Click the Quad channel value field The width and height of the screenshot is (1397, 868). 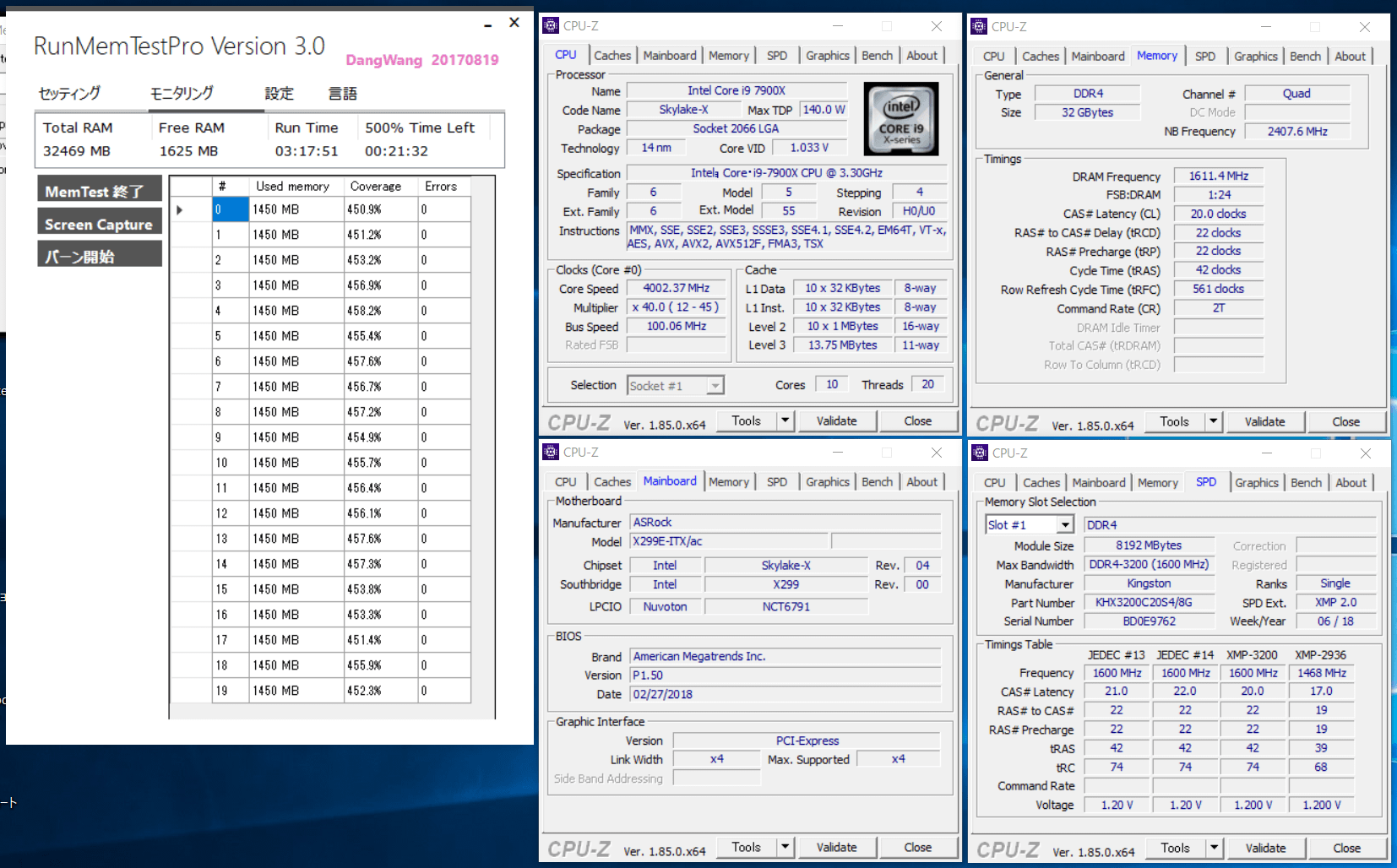tap(1297, 93)
